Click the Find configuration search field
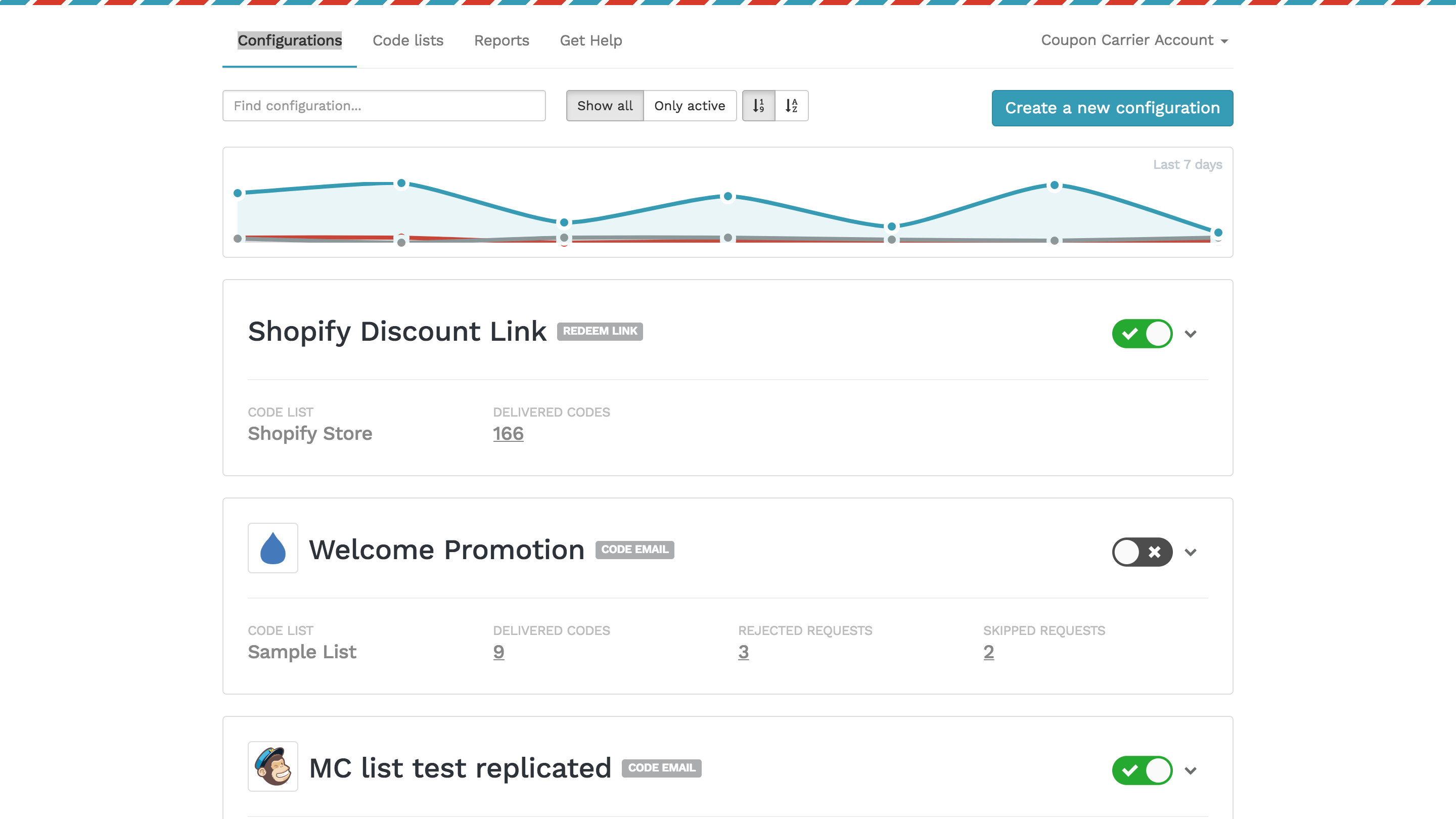The width and height of the screenshot is (1456, 819). [x=383, y=105]
